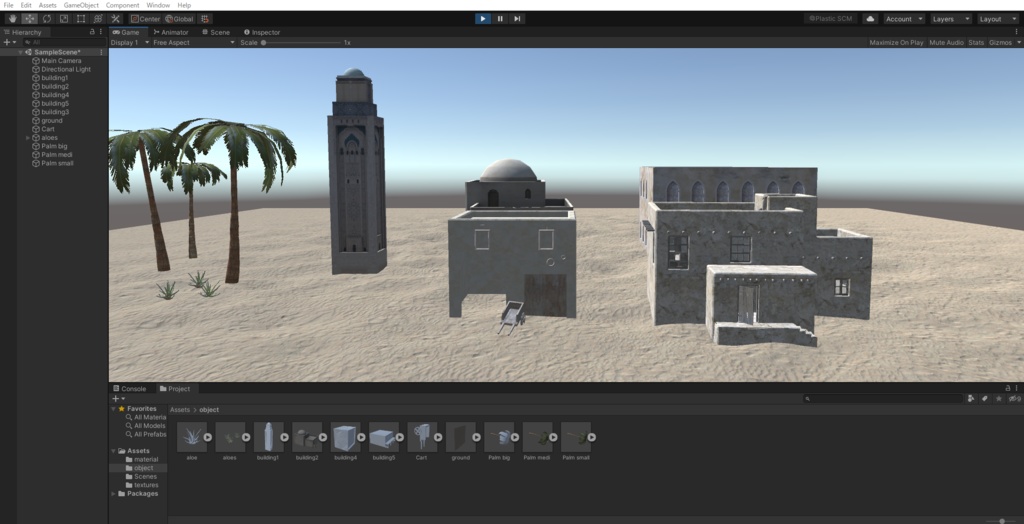The width and height of the screenshot is (1024, 524).
Task: Open the custom editor tools icon
Action: pos(116,19)
